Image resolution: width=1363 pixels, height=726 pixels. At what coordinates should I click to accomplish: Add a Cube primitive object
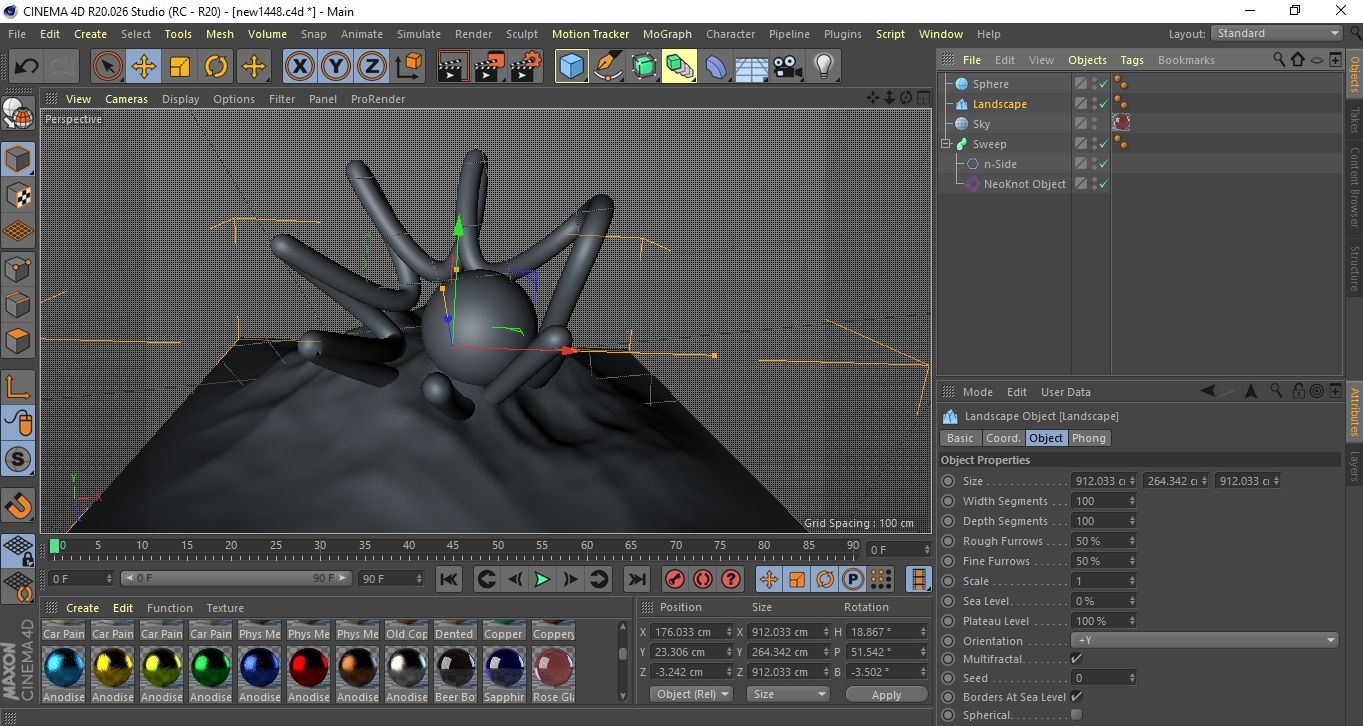[x=571, y=67]
